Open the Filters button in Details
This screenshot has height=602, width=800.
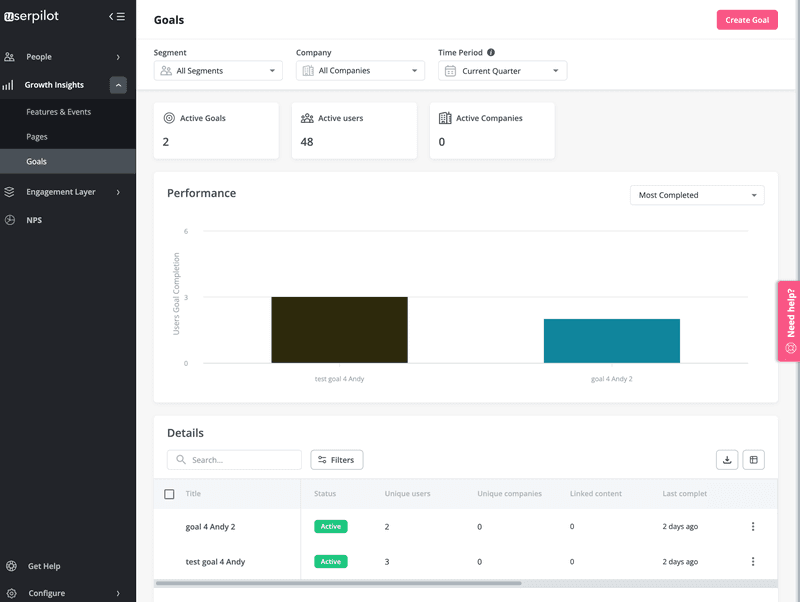[x=336, y=459]
